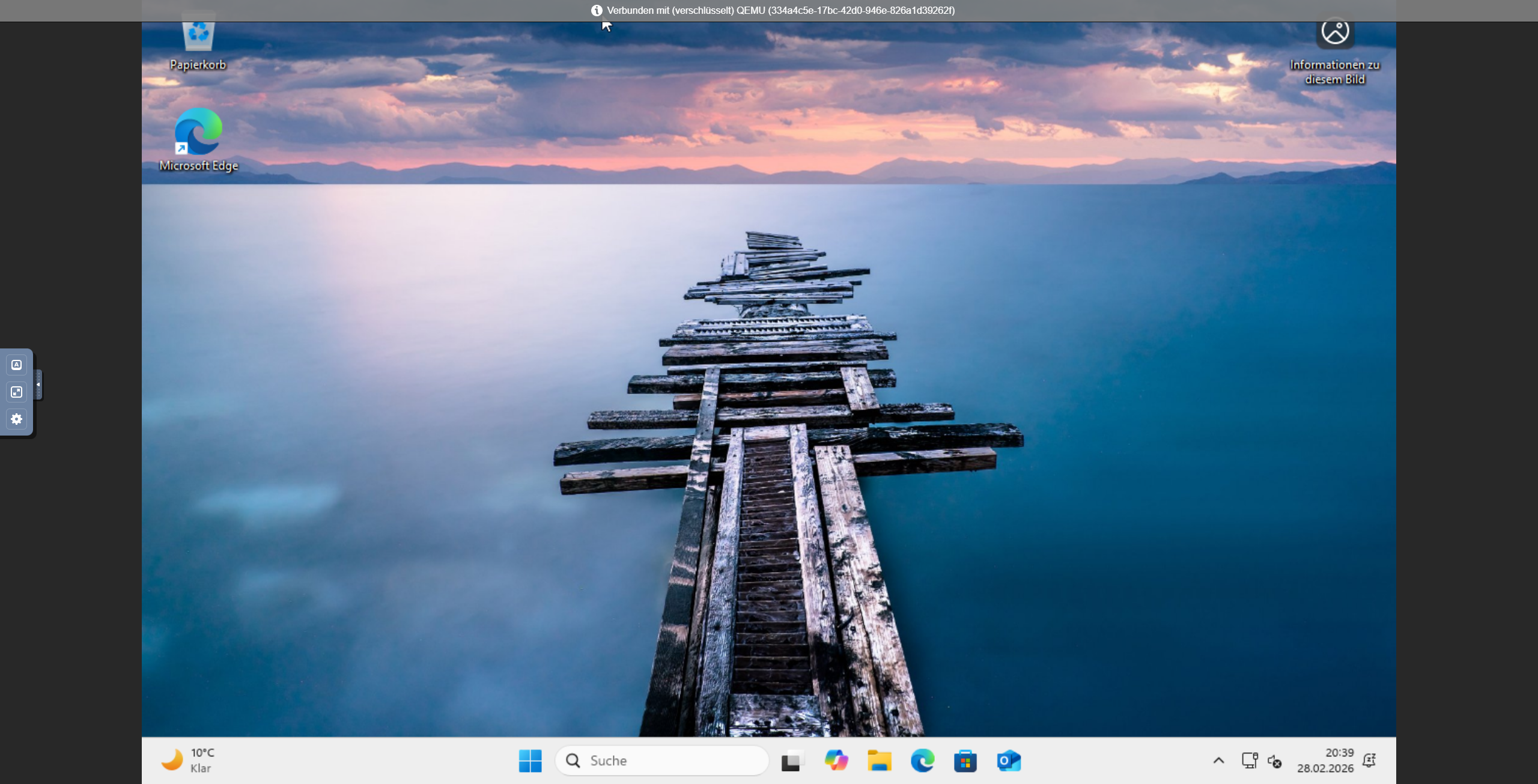Open File Explorer from the taskbar
1538x784 pixels.
tap(879, 761)
